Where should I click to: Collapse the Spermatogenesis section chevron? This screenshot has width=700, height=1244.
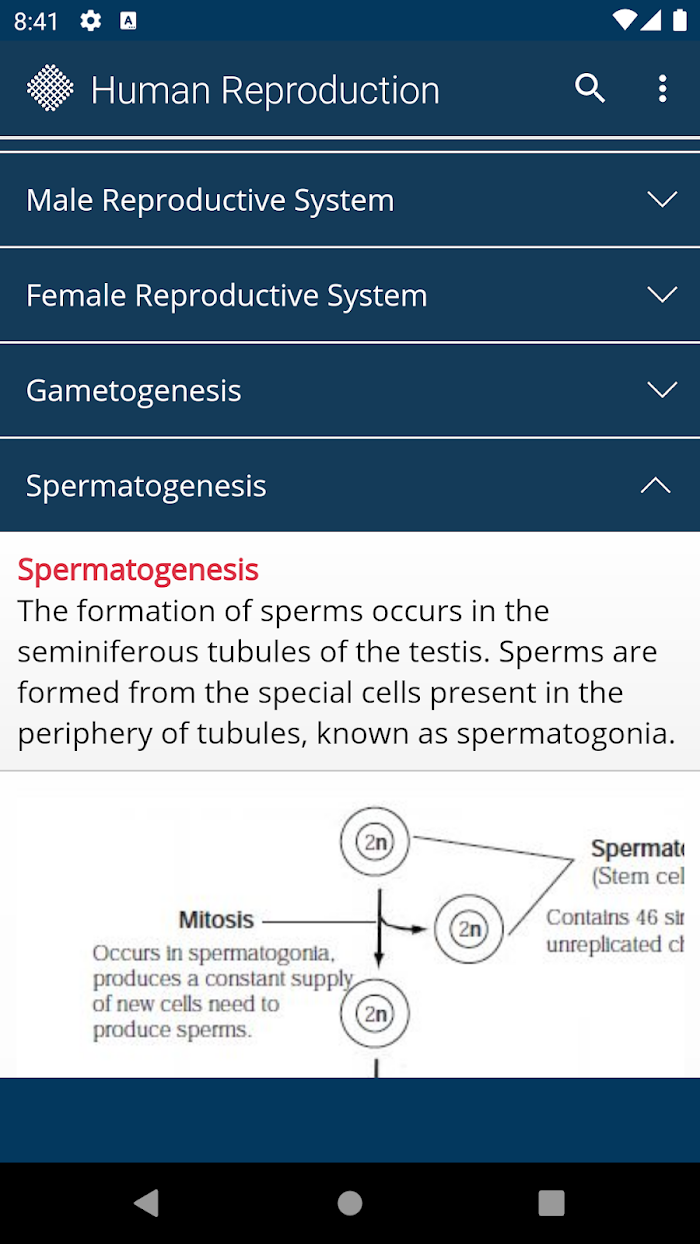656,485
